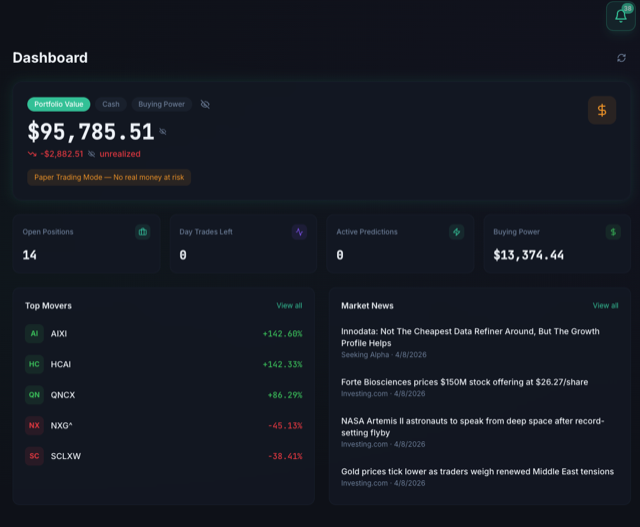The width and height of the screenshot is (640, 527).
Task: Click the Active Predictions lightning icon
Action: (456, 232)
